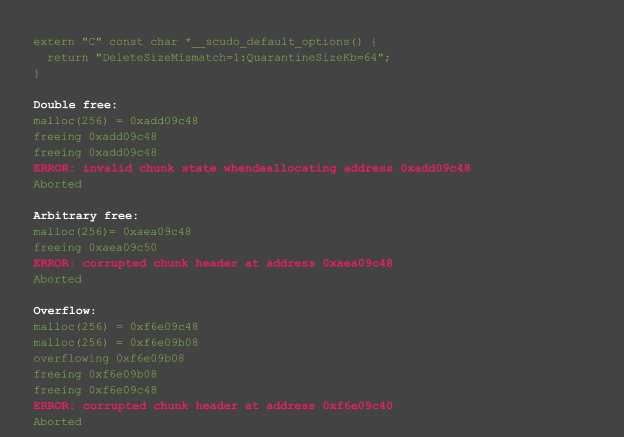Click "Aborted" under the Double free section

(x=57, y=184)
